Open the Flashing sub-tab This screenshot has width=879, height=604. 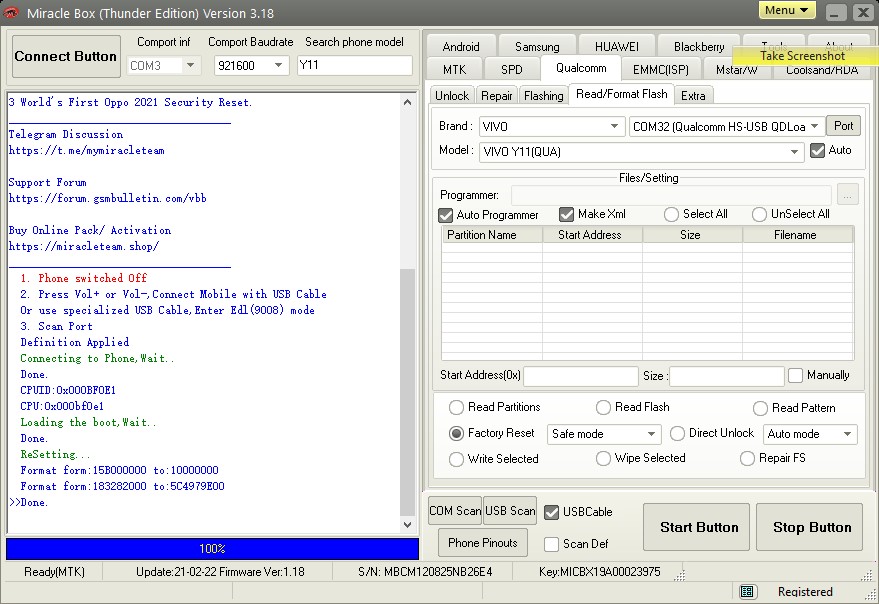543,95
